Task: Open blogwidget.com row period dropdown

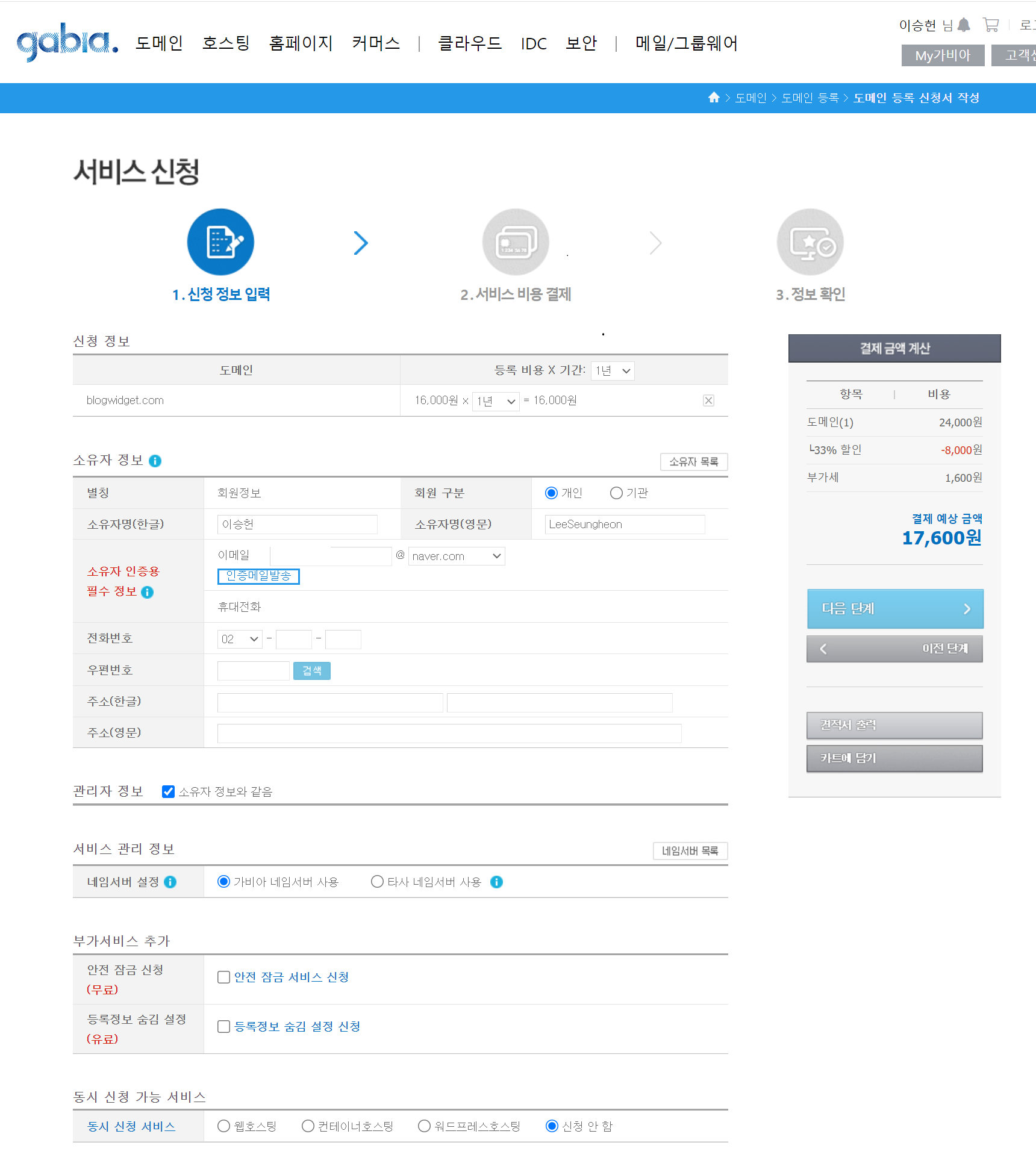Action: point(496,400)
